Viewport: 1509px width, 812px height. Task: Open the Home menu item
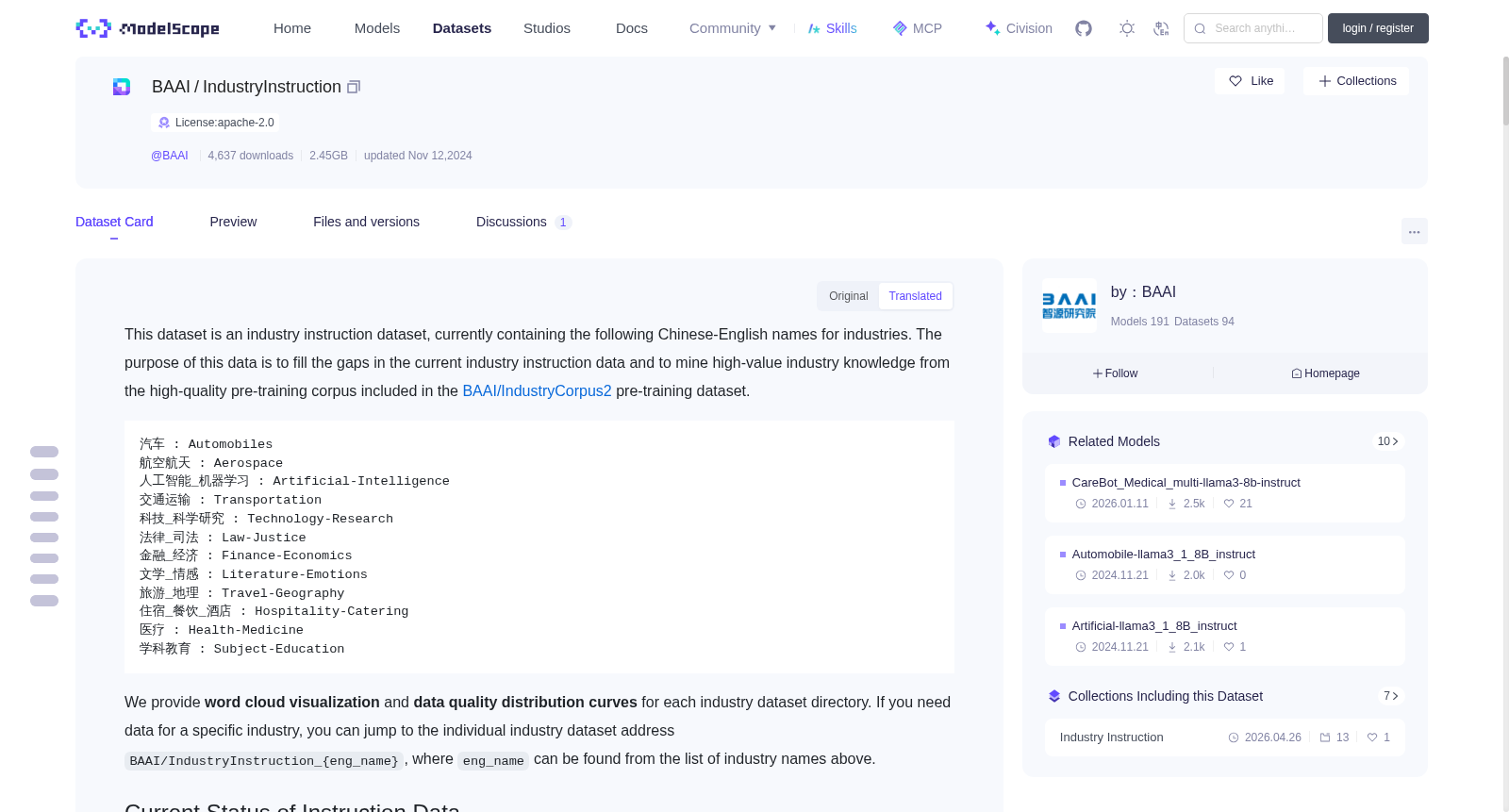click(x=292, y=28)
